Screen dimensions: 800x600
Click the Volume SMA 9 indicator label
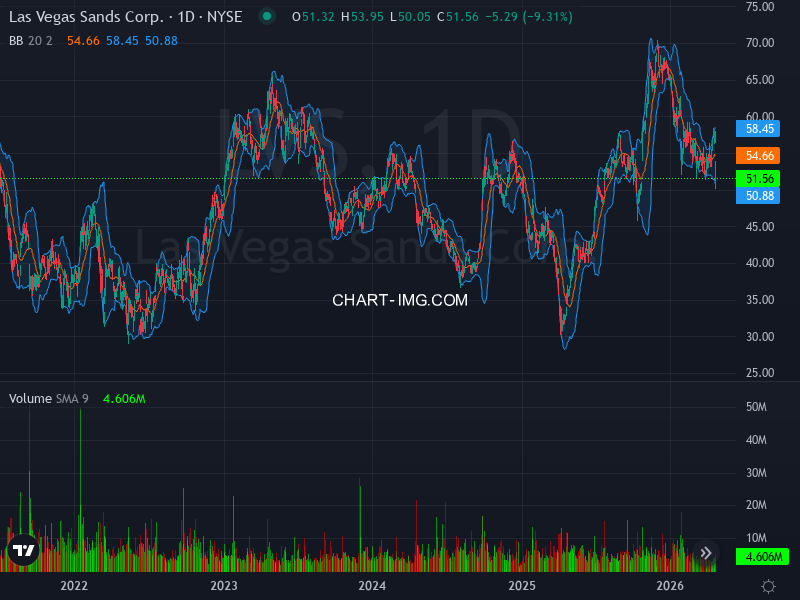pyautogui.click(x=48, y=398)
